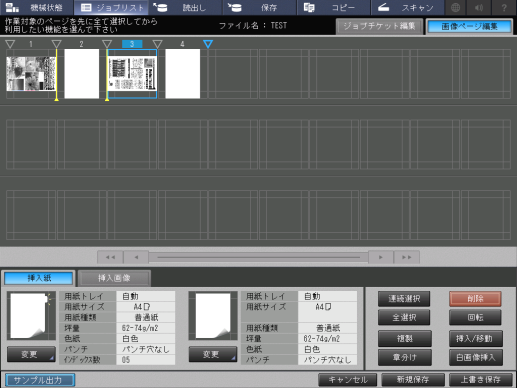Click insertion triangle marker before page 1
517x388 pixels.
[x=10, y=44]
